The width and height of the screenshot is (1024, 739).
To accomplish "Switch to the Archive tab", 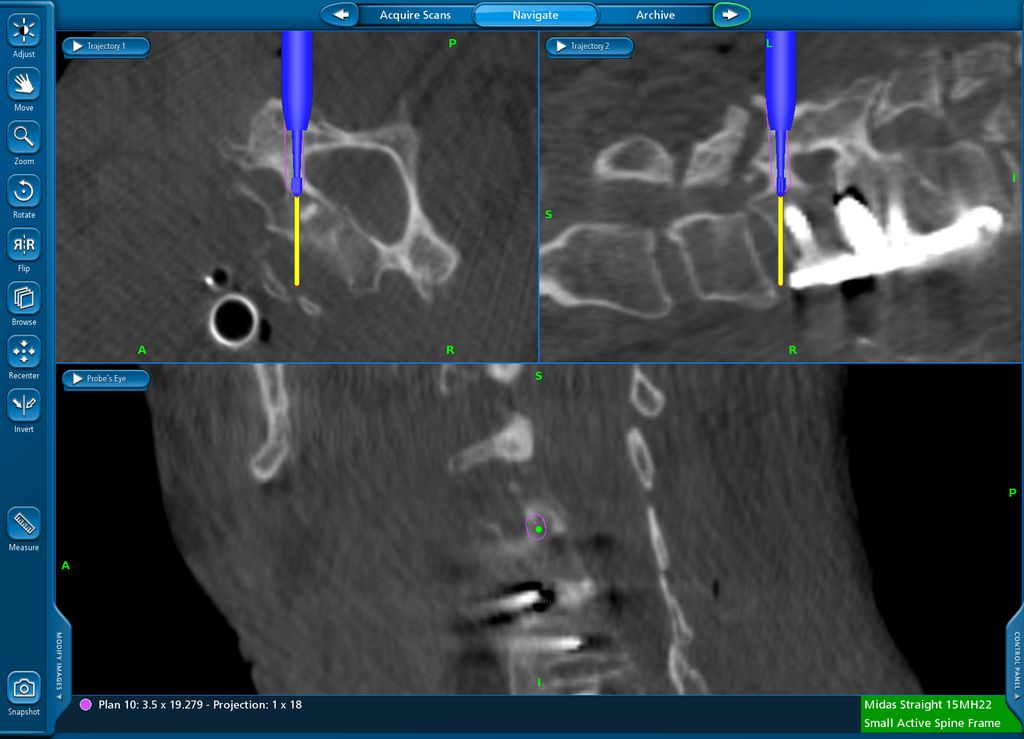I will (x=655, y=15).
